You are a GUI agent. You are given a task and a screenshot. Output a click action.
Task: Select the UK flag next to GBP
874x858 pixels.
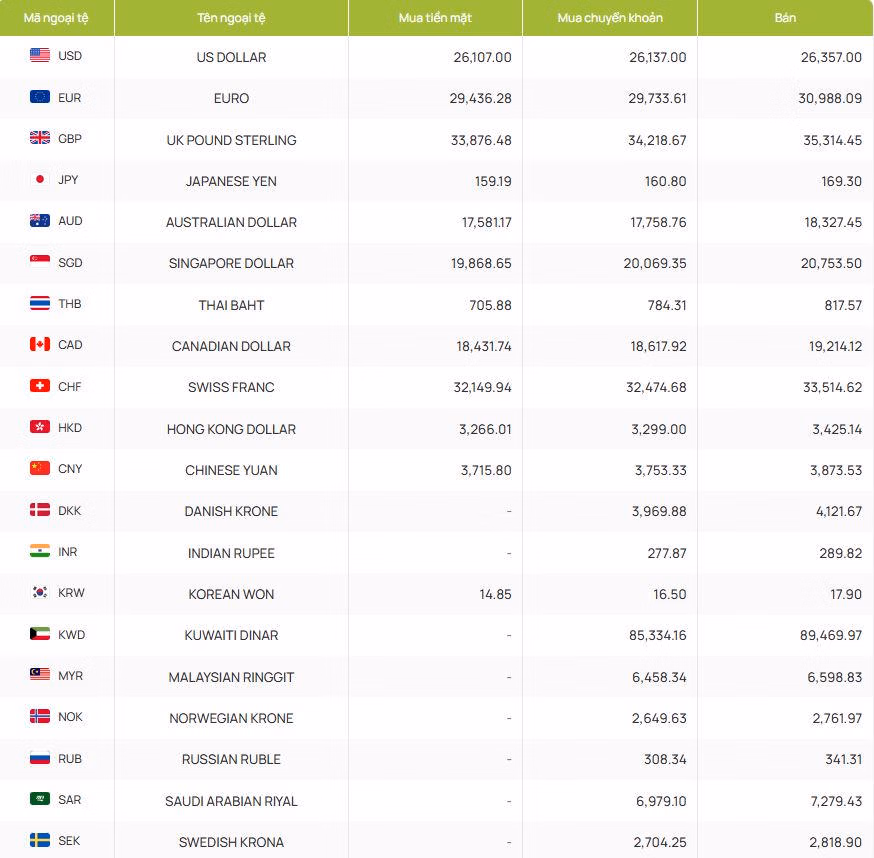click(x=40, y=139)
